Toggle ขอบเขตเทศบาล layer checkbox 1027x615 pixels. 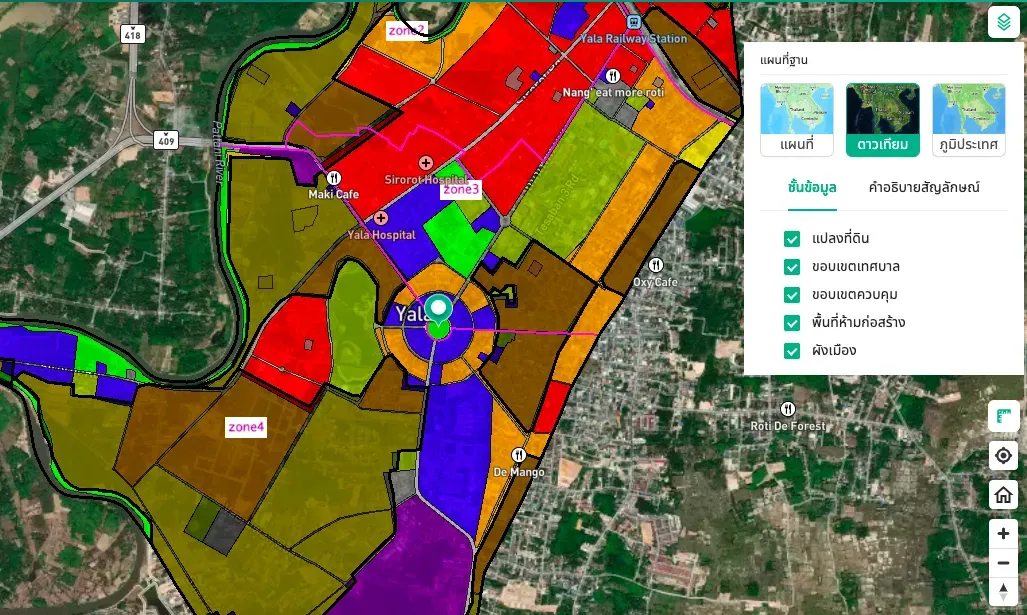point(792,267)
